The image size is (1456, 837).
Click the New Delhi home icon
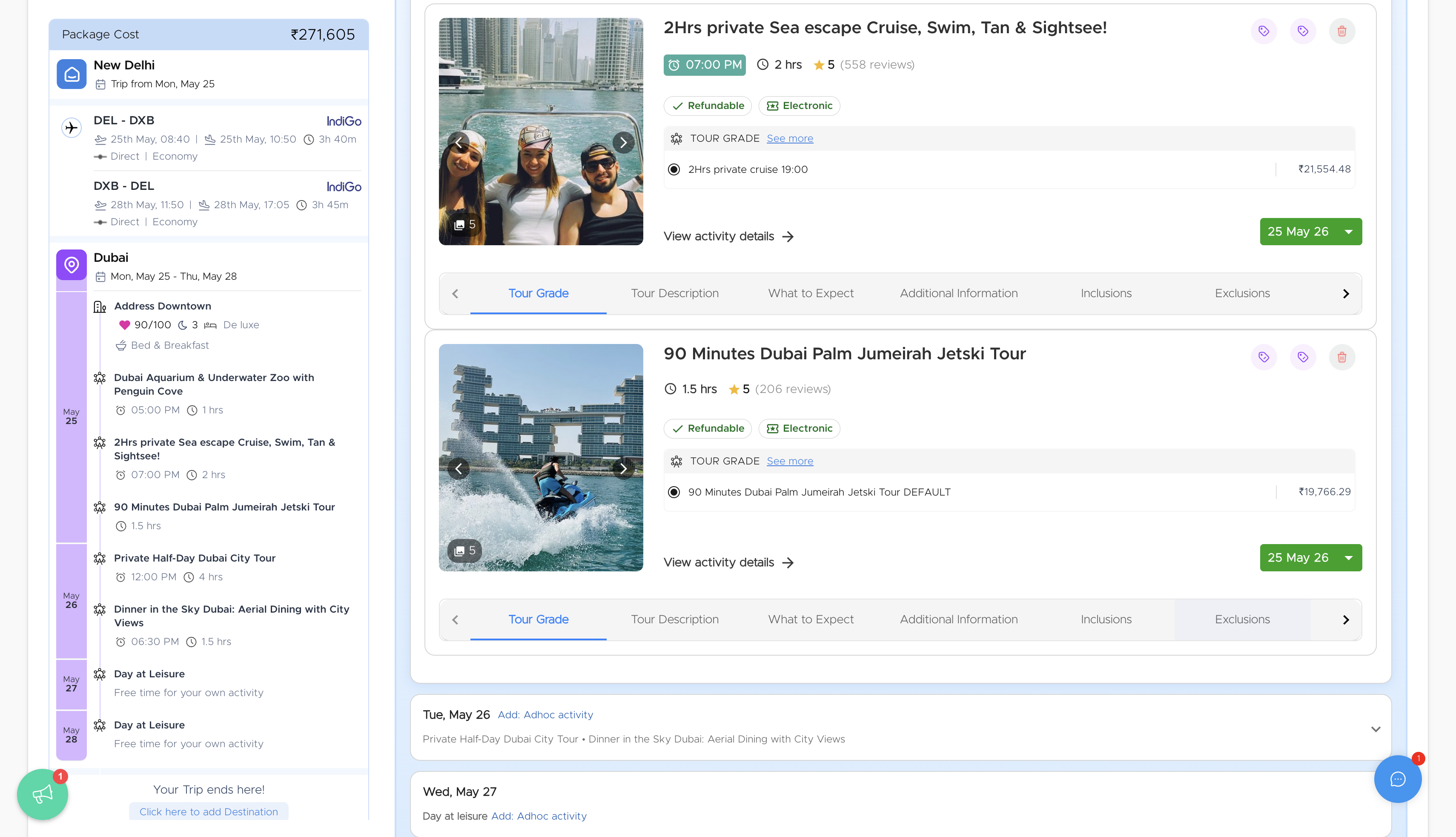pyautogui.click(x=71, y=74)
